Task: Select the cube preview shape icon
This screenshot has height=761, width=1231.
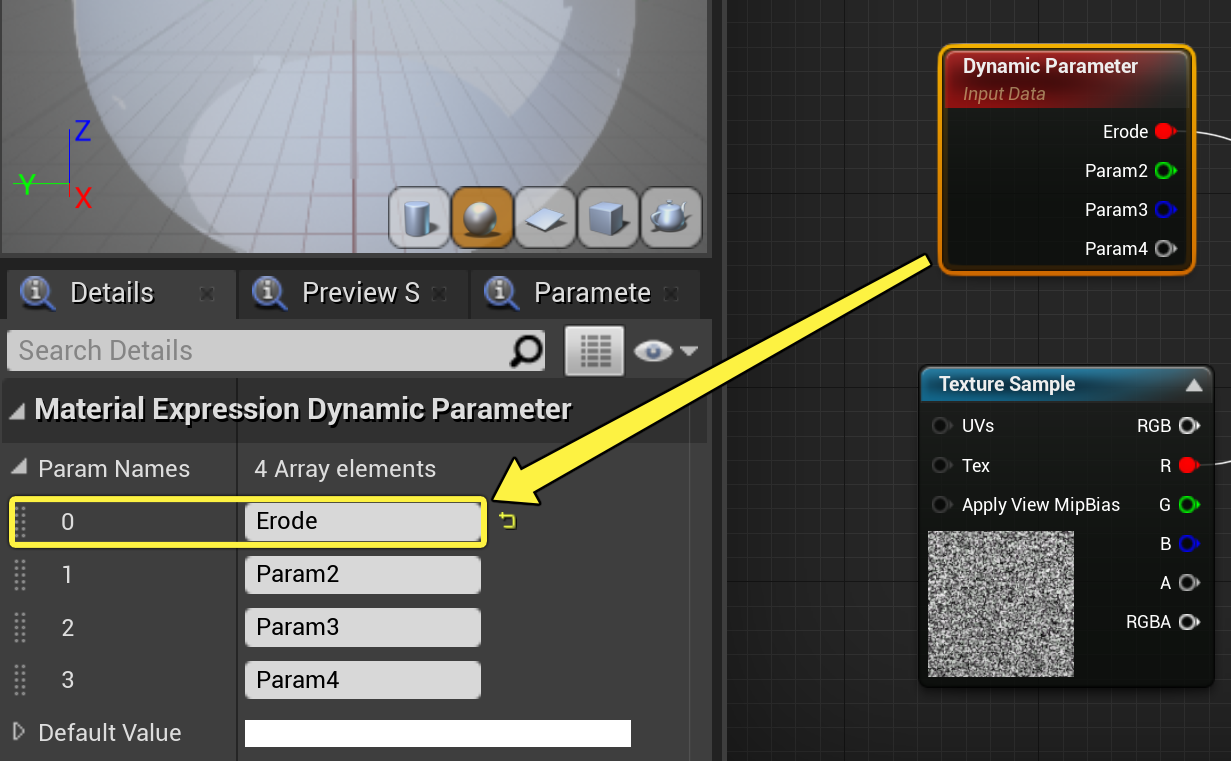Action: [608, 217]
